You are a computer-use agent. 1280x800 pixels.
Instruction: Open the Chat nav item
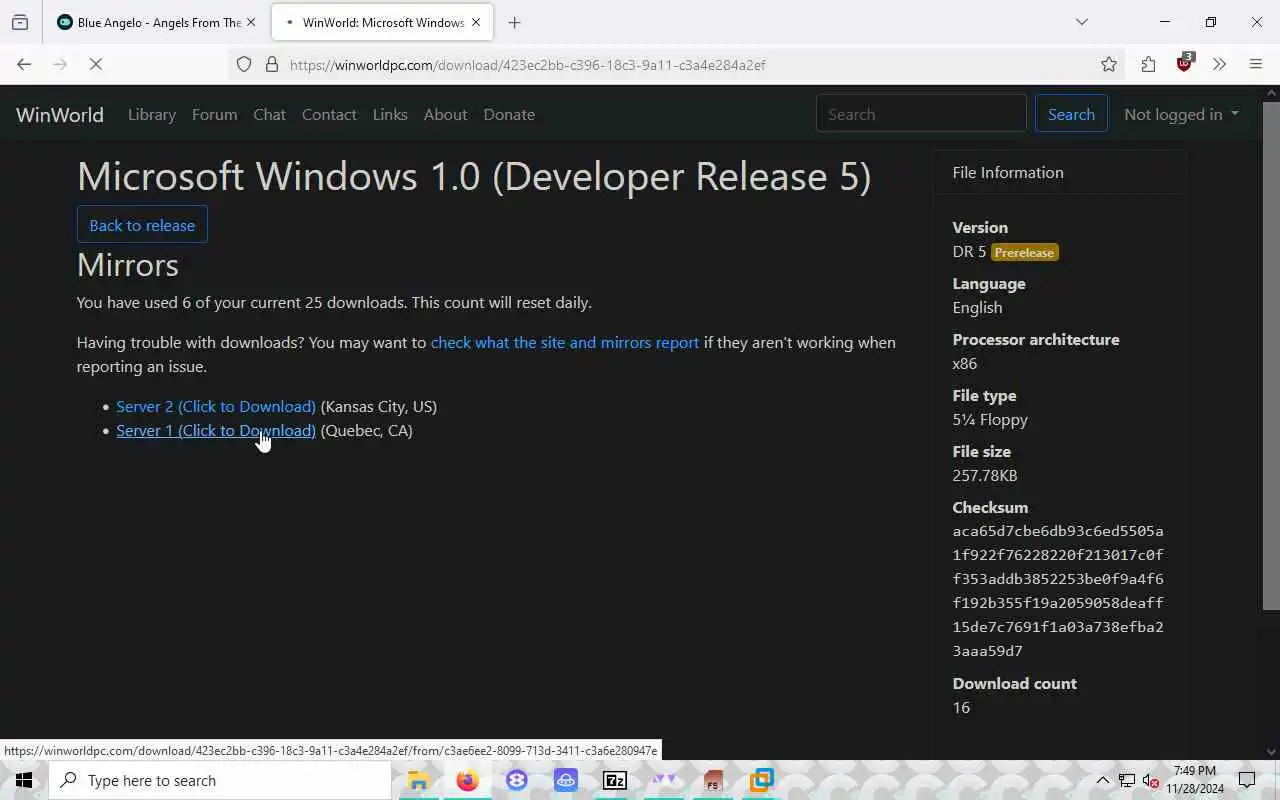270,114
